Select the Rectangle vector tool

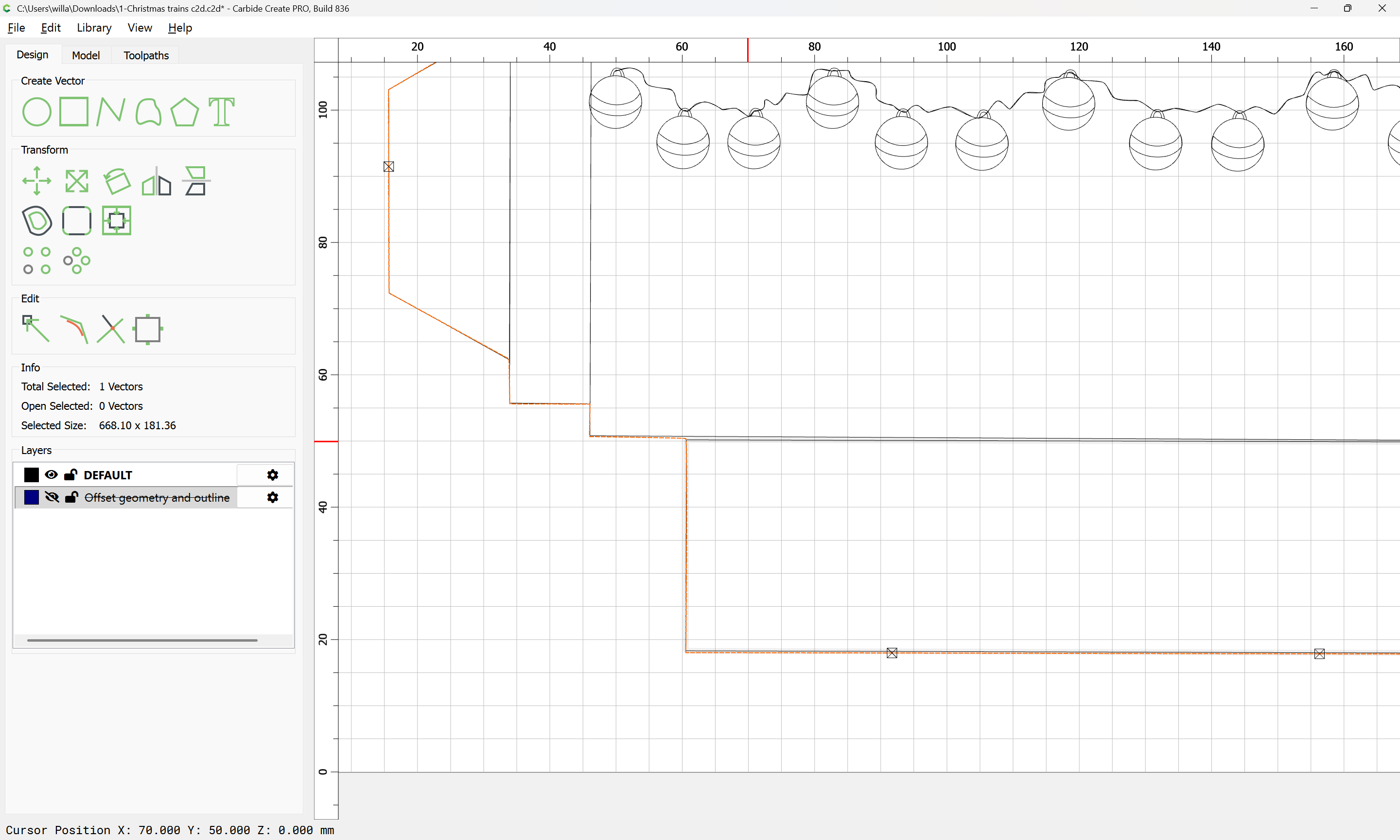pyautogui.click(x=74, y=111)
